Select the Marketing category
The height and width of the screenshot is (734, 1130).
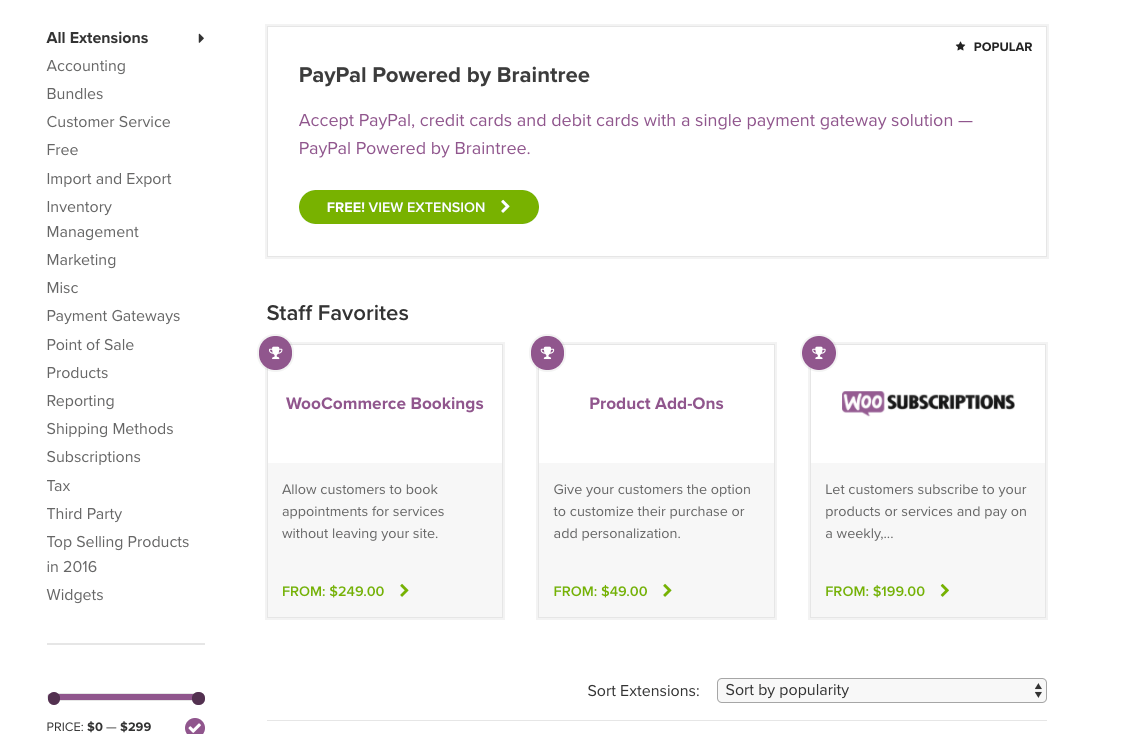[81, 260]
